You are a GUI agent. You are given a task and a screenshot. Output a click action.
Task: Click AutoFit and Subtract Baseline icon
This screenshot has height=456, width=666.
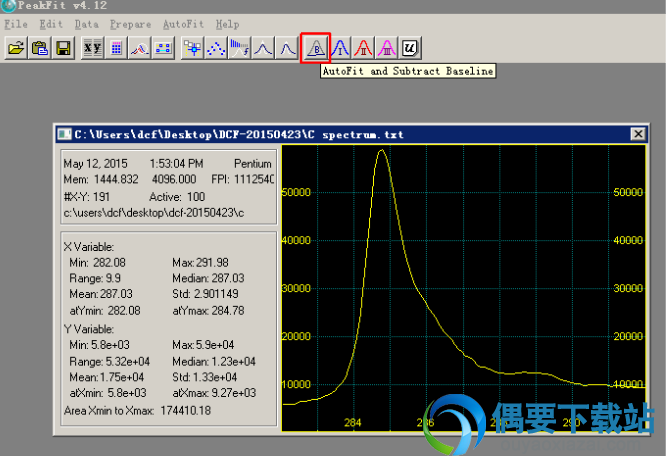pyautogui.click(x=316, y=48)
